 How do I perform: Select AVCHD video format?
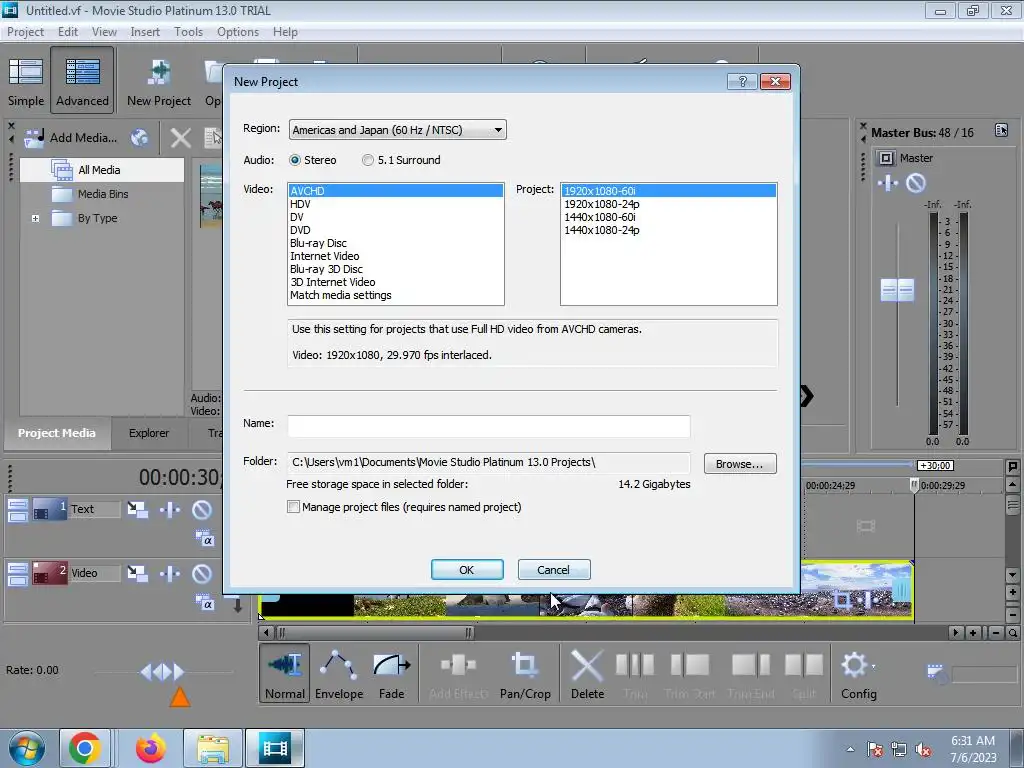point(396,191)
